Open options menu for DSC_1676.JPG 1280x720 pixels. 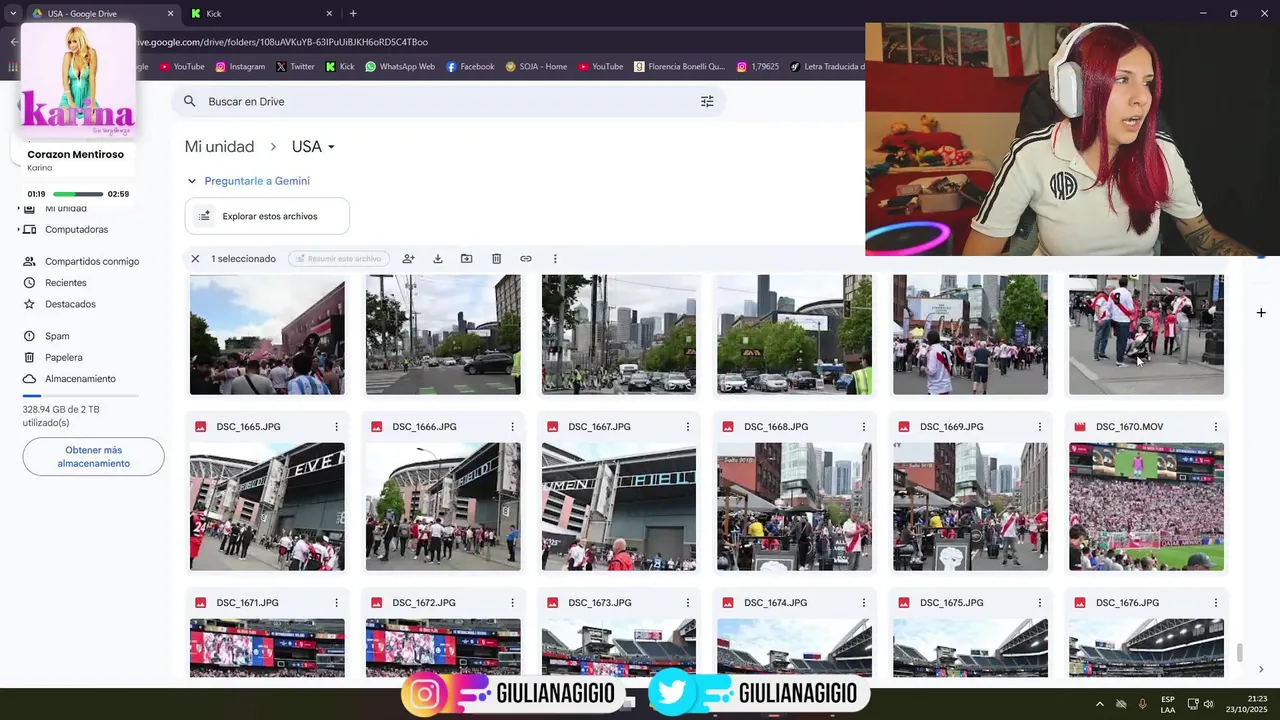1216,603
